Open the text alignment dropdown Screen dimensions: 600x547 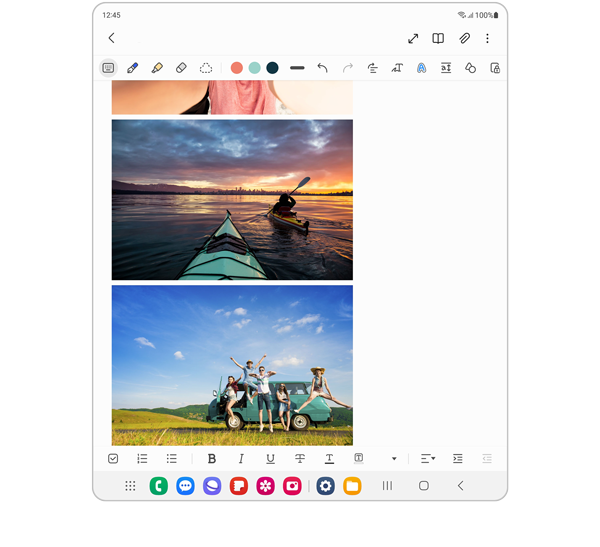427,458
